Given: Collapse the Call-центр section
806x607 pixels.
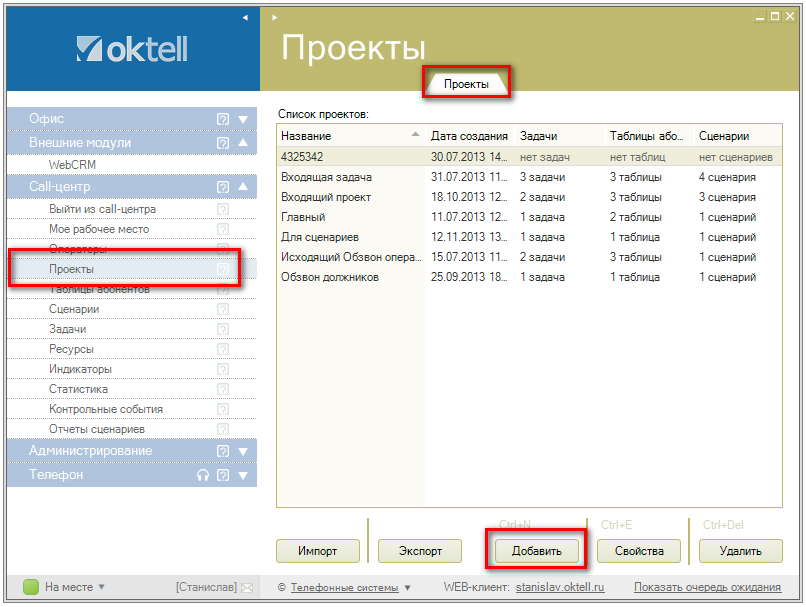Looking at the screenshot, I should (x=243, y=187).
